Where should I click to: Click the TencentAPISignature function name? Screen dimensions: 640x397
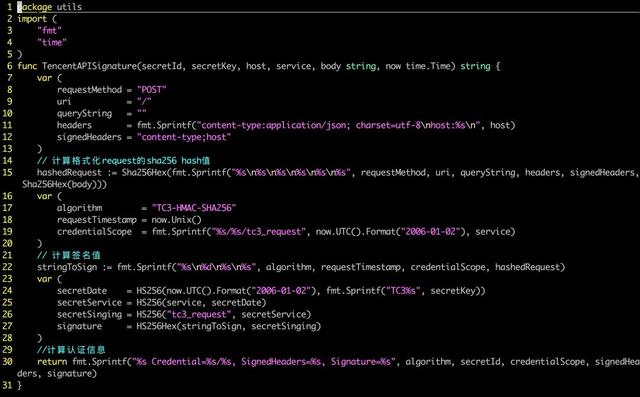pyautogui.click(x=89, y=66)
